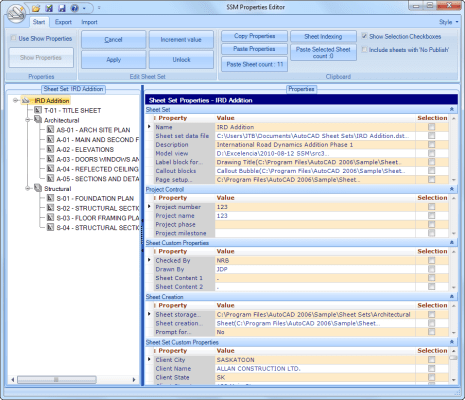This screenshot has width=465, height=400.
Task: Switch to the Export ribbon tab
Action: pyautogui.click(x=63, y=22)
